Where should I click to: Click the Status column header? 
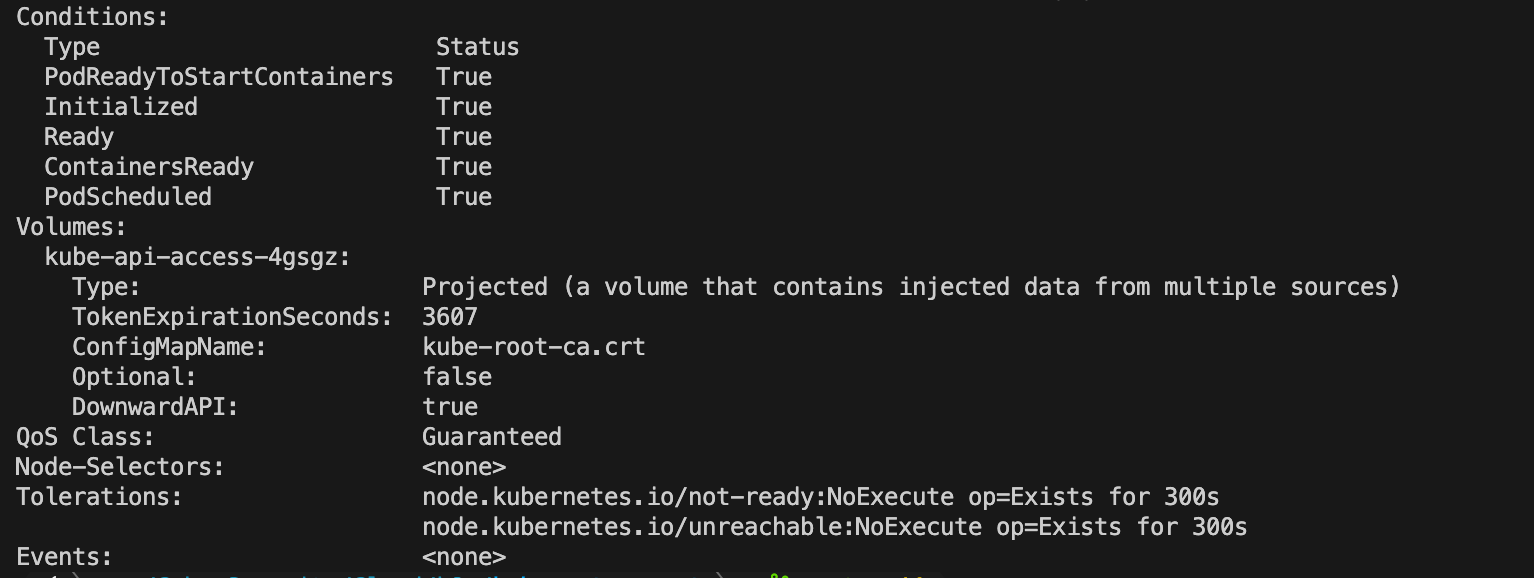(477, 47)
